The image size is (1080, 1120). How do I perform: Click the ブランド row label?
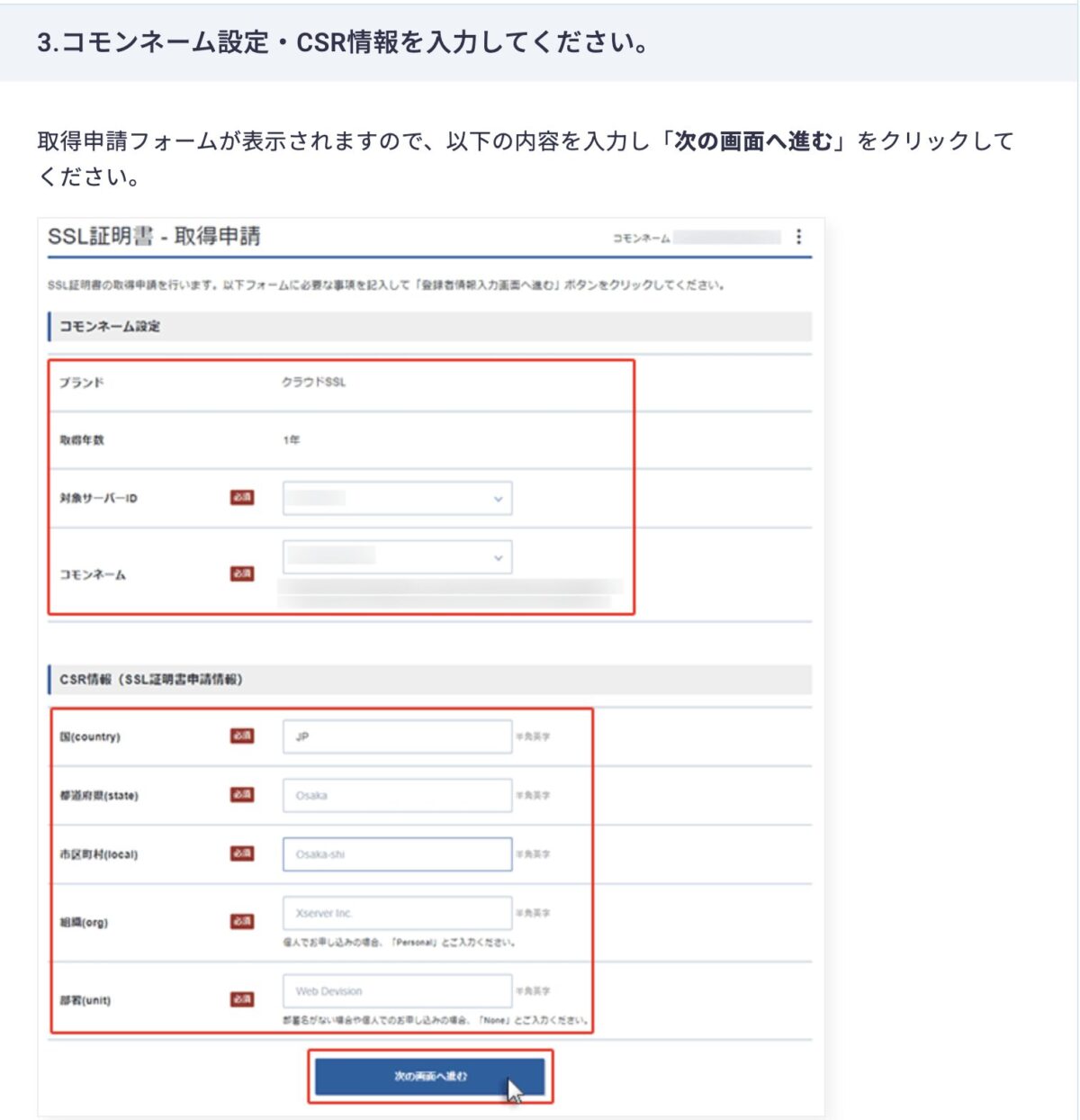pyautogui.click(x=82, y=383)
